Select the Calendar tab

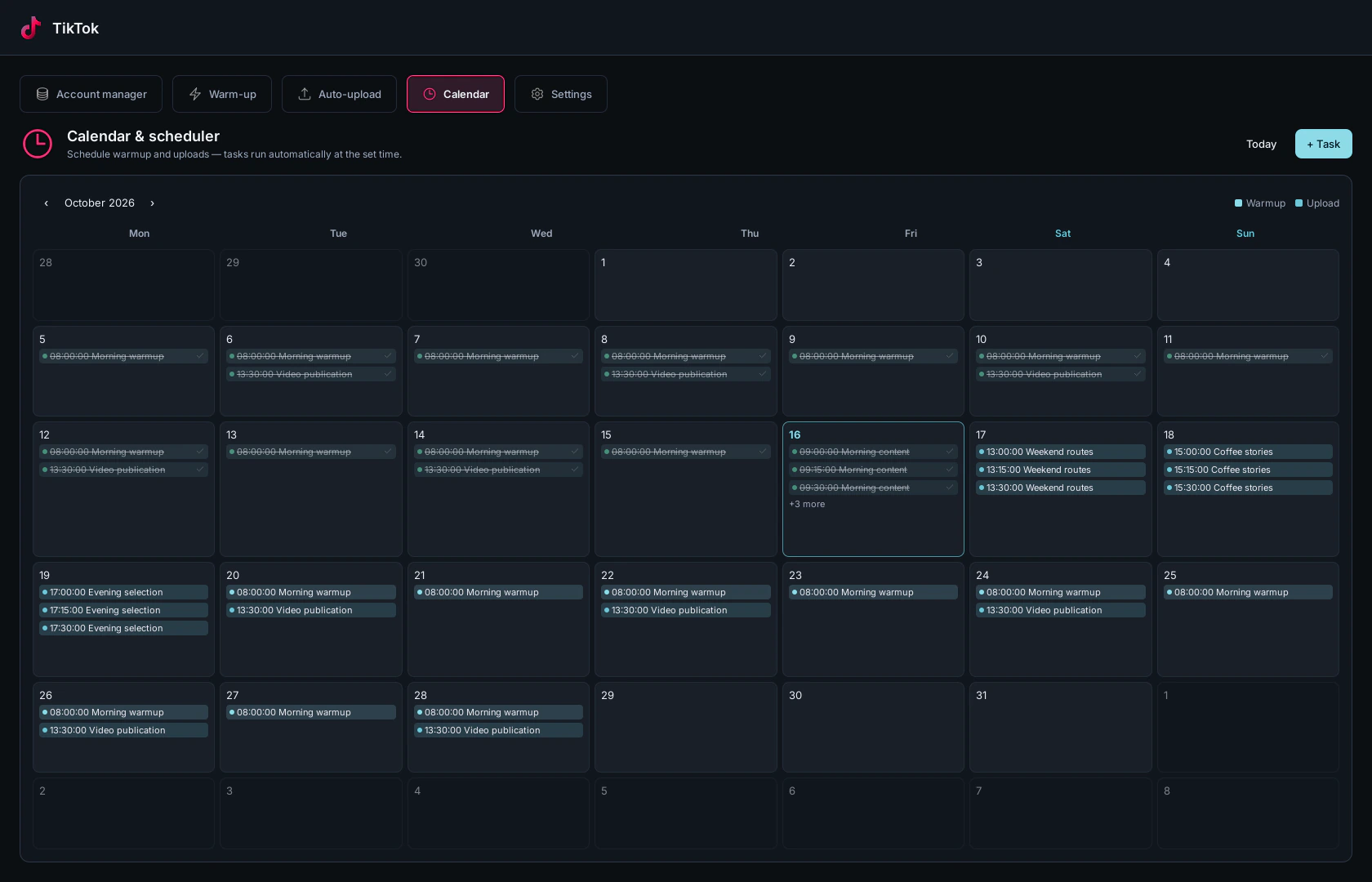tap(456, 94)
